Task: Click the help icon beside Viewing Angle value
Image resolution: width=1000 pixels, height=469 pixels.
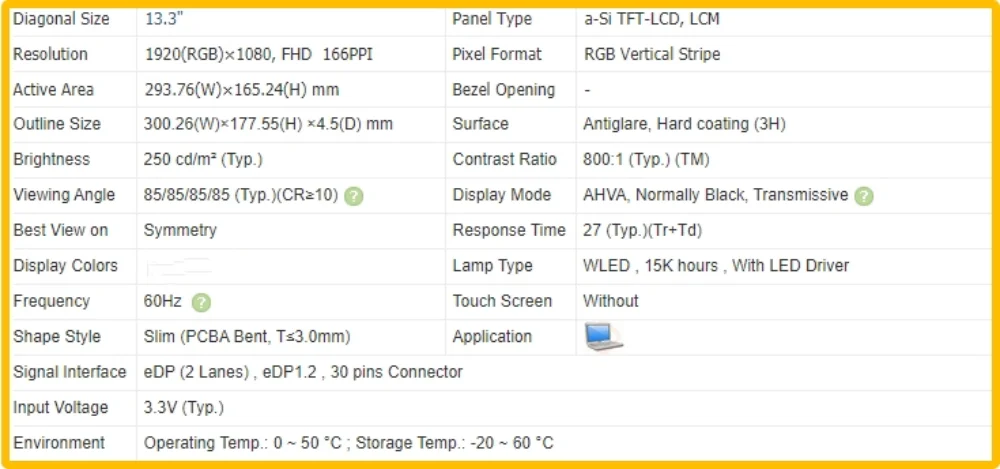Action: coord(354,196)
